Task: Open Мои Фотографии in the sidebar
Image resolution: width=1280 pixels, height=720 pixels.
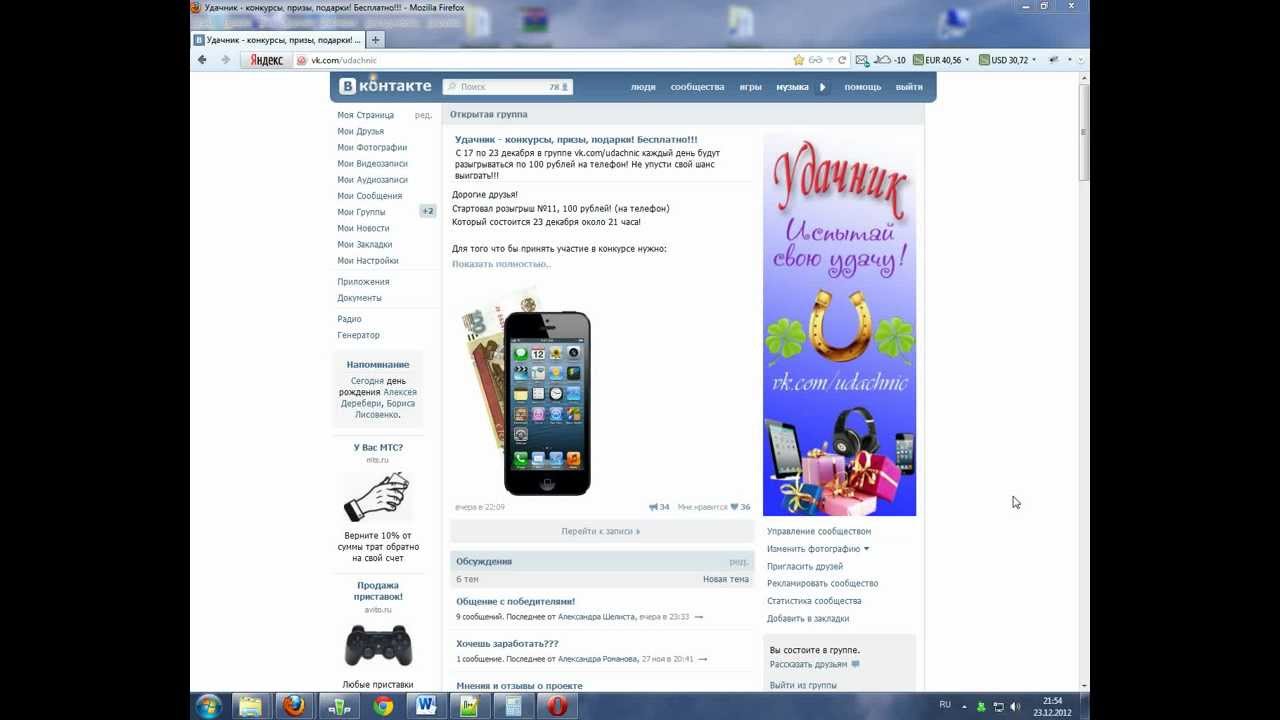Action: point(372,147)
